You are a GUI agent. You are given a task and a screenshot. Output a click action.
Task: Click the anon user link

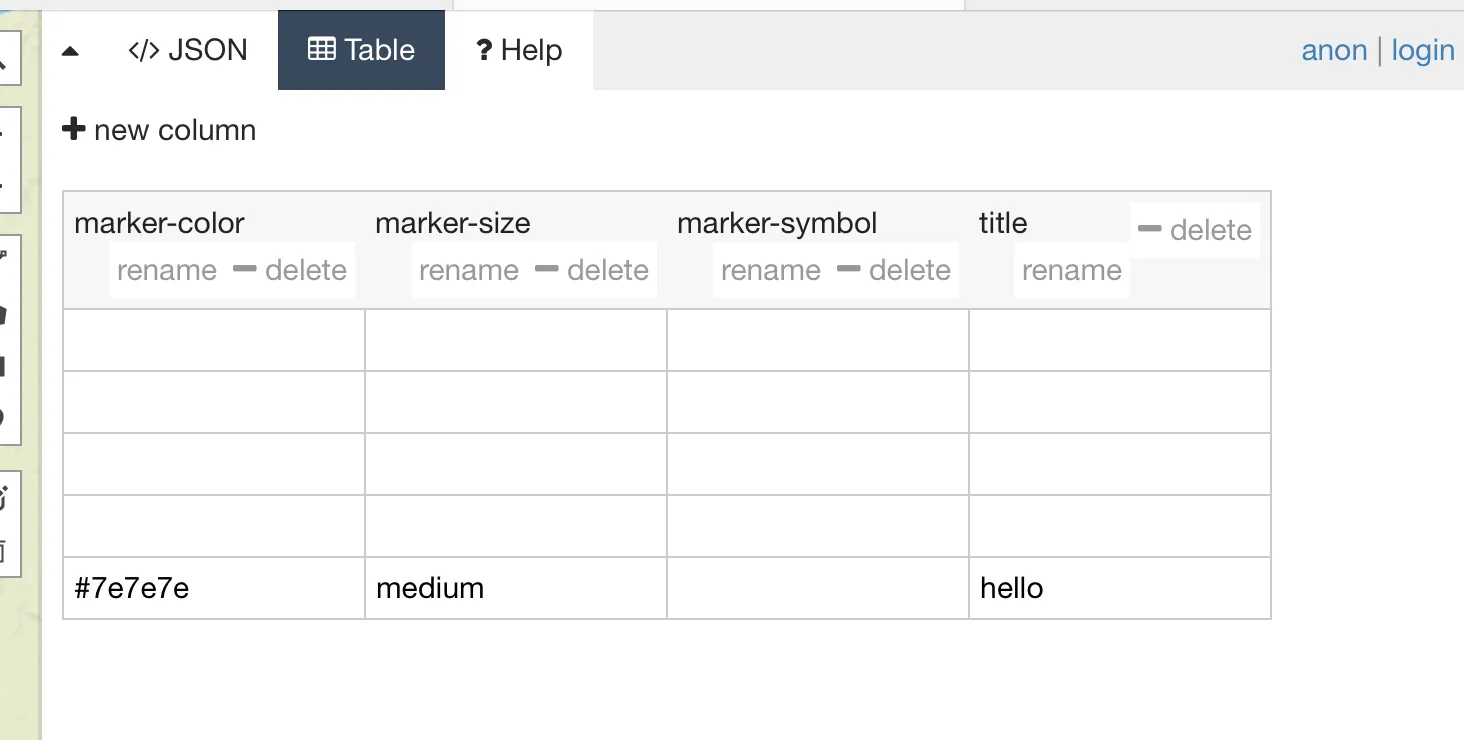(x=1334, y=50)
